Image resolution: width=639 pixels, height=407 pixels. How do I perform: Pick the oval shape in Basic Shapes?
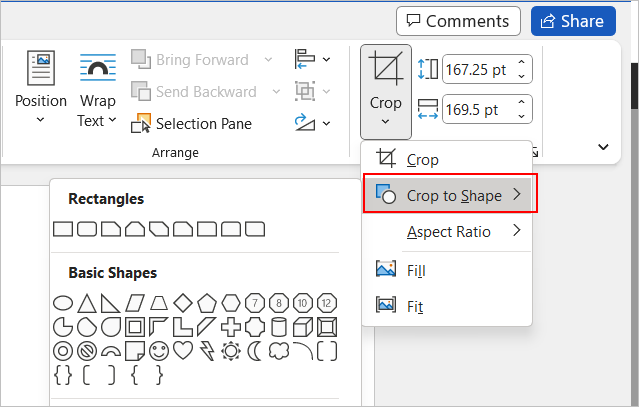62,302
